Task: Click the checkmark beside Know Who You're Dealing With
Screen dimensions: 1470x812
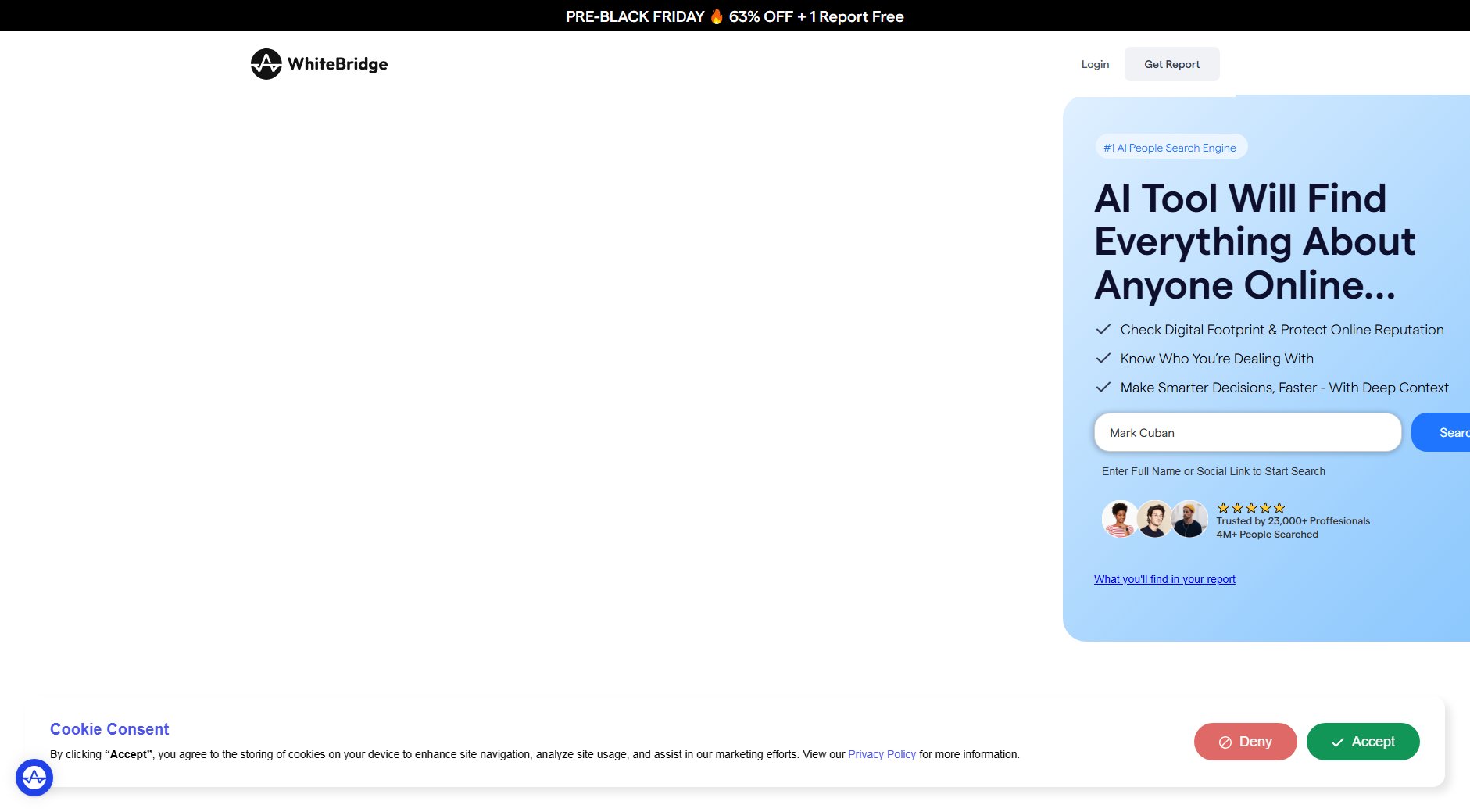Action: tap(1104, 358)
